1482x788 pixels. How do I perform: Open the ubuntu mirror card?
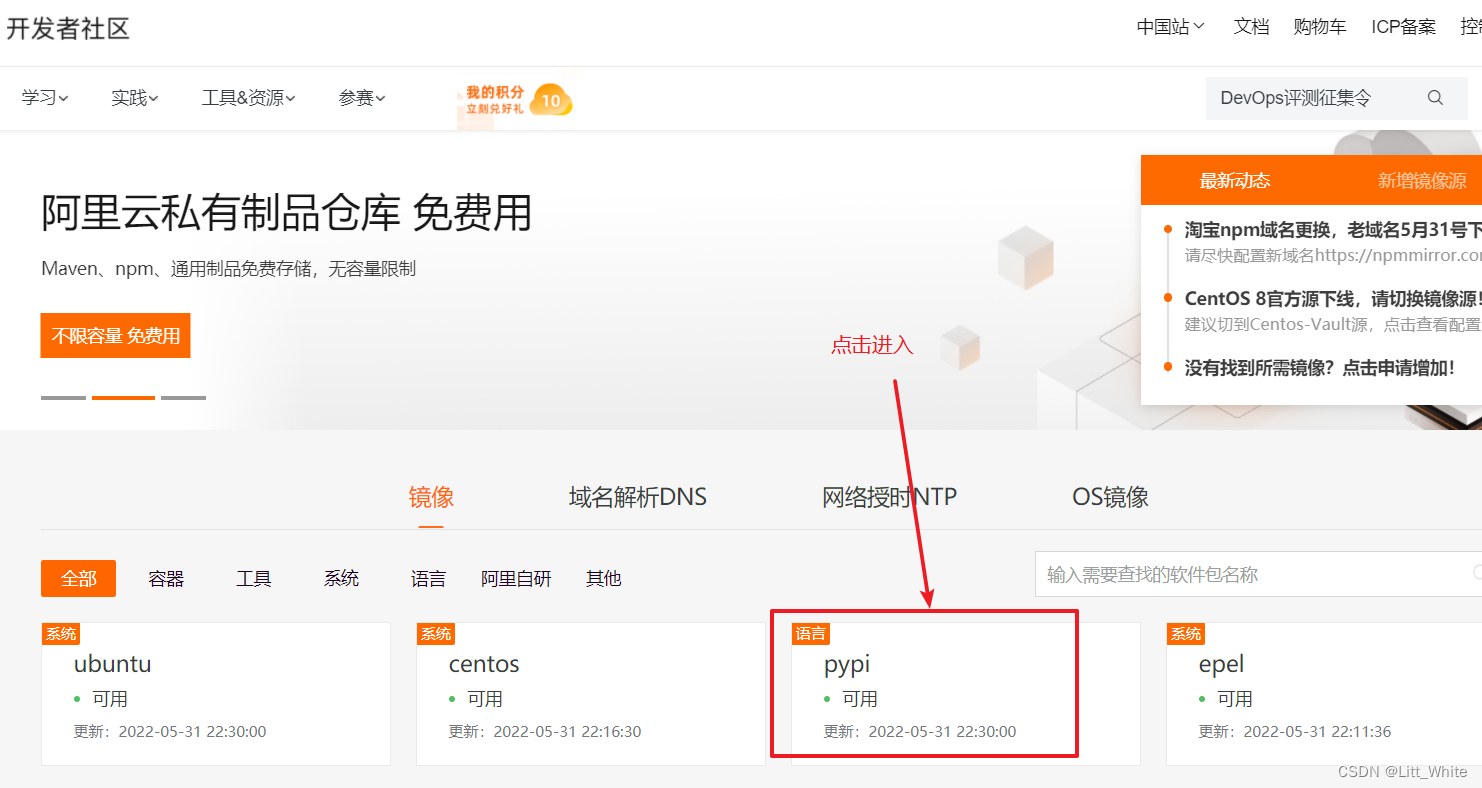tap(216, 694)
